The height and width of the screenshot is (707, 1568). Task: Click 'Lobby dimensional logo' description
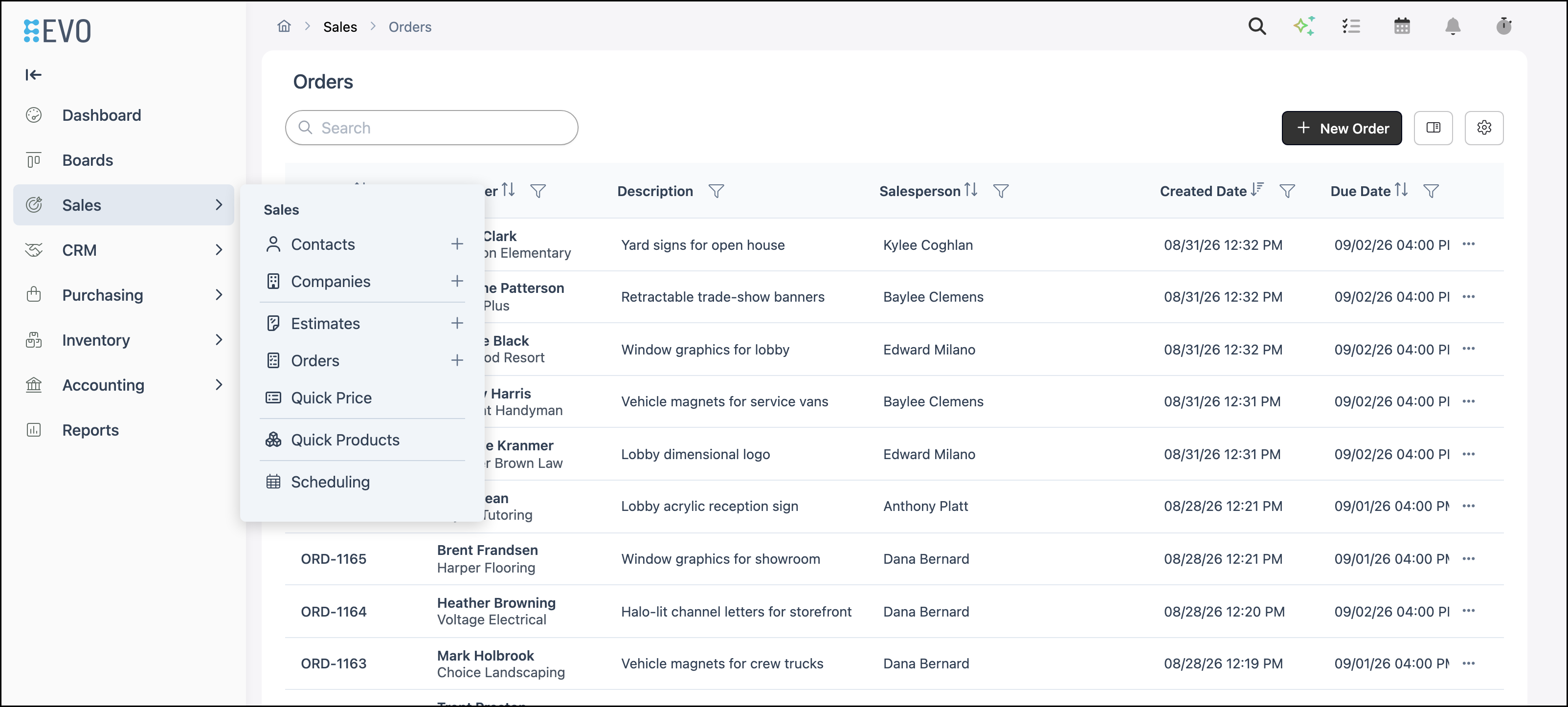click(695, 454)
